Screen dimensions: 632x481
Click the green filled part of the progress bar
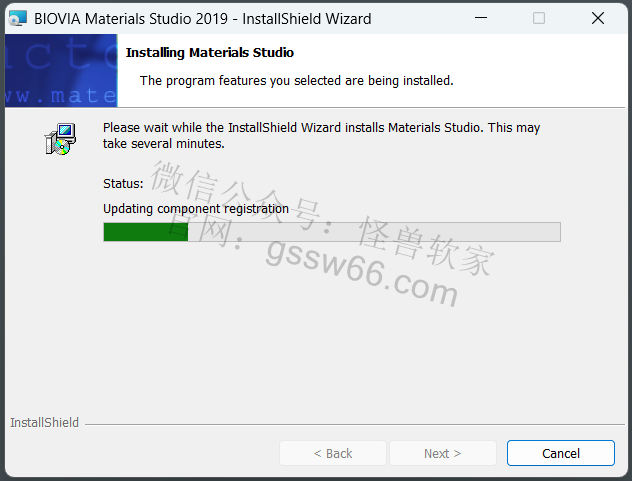point(146,232)
